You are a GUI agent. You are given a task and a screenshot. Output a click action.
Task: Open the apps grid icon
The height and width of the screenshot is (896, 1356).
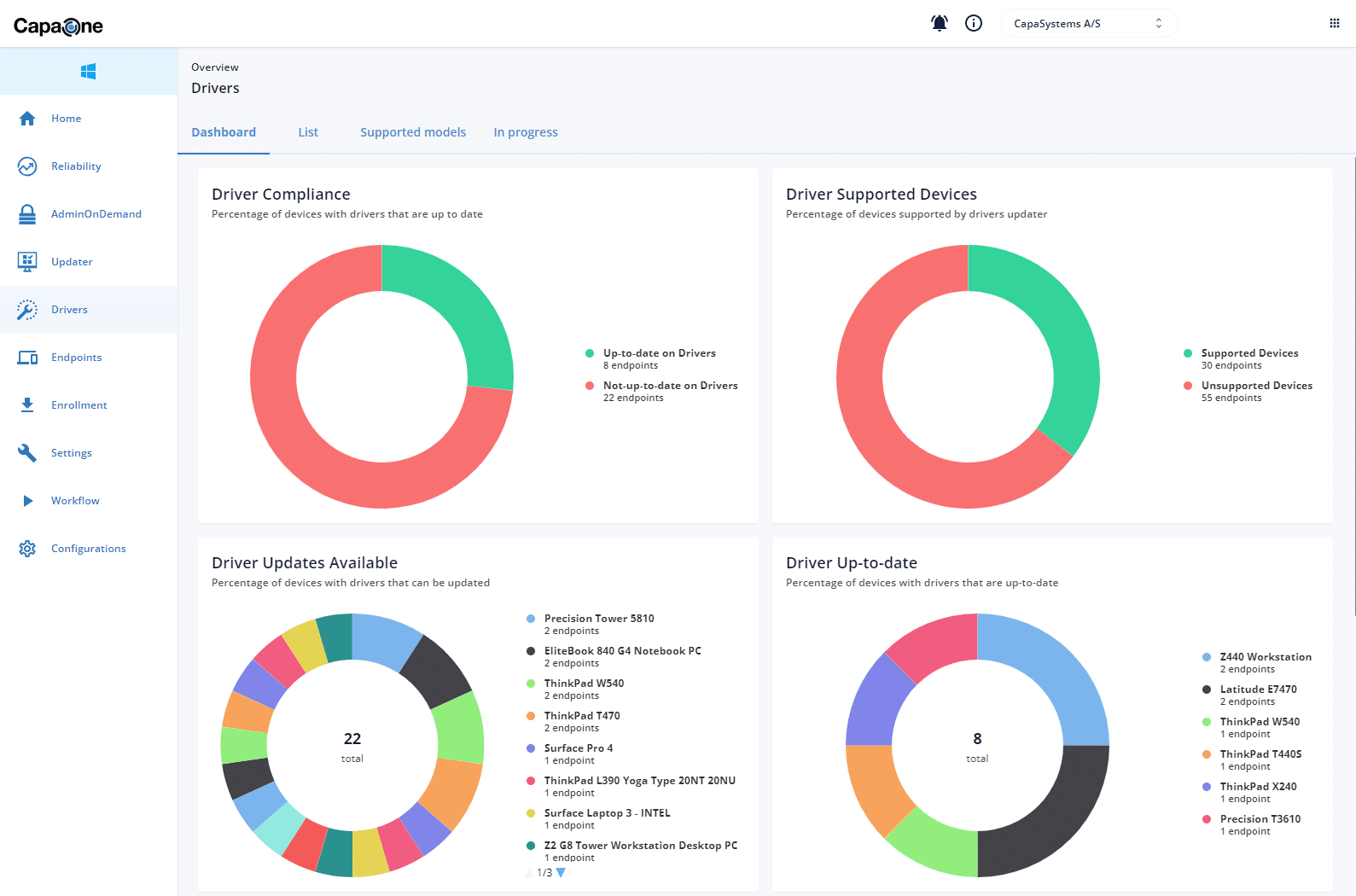click(x=1335, y=23)
